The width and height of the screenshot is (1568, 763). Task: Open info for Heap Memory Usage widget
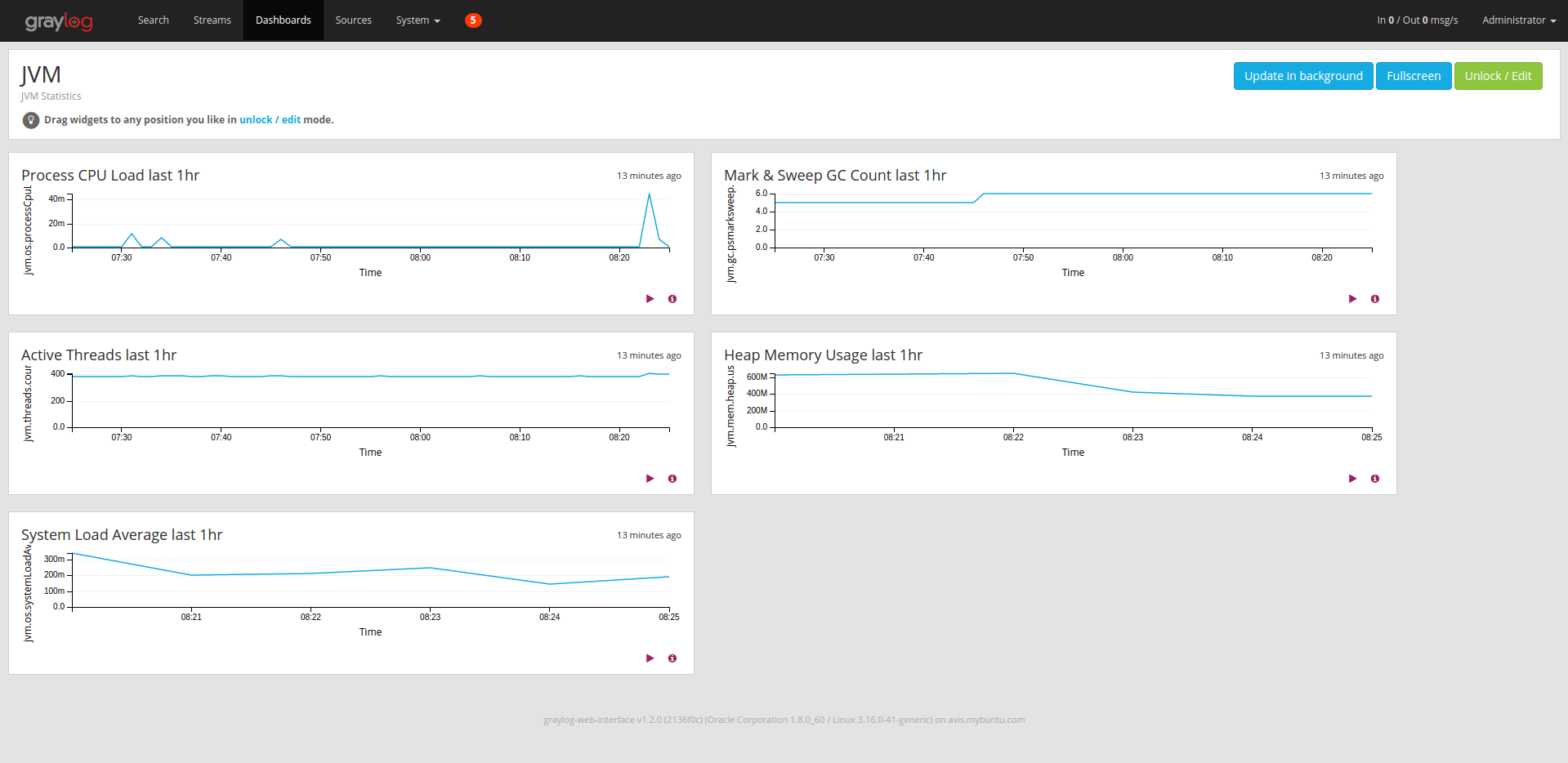(x=1375, y=478)
